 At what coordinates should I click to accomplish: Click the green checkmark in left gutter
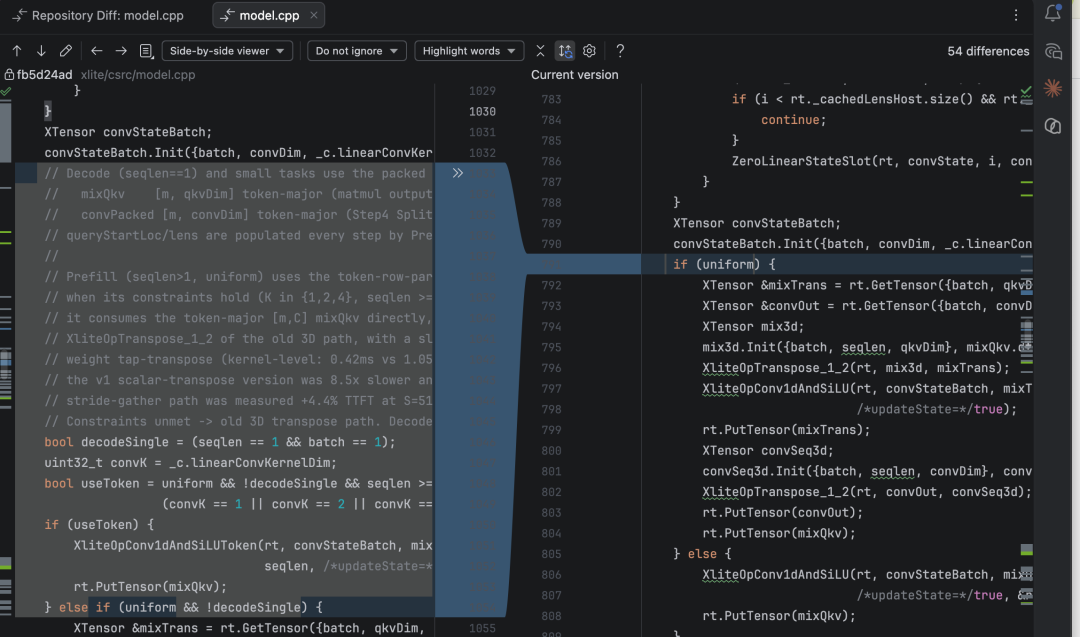[x=6, y=91]
